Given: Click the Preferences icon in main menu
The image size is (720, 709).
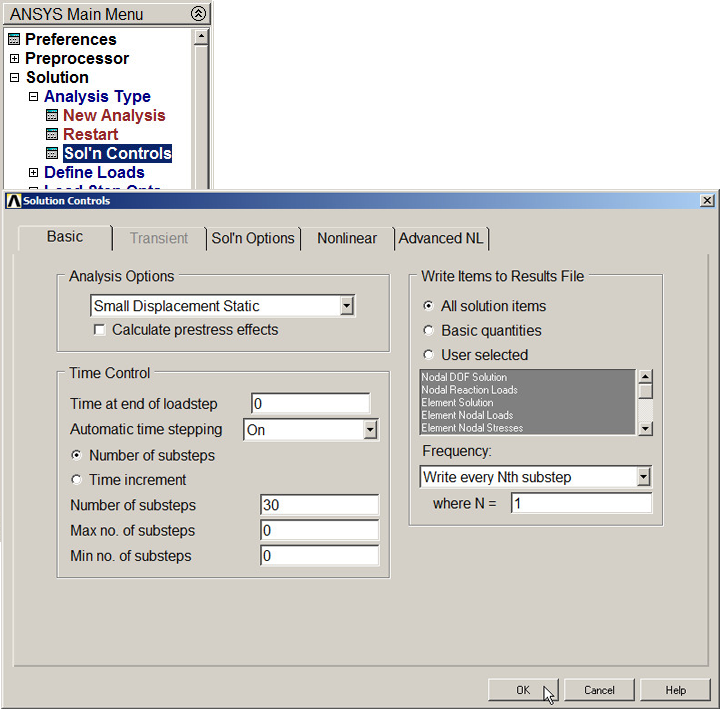Looking at the screenshot, I should [14, 40].
